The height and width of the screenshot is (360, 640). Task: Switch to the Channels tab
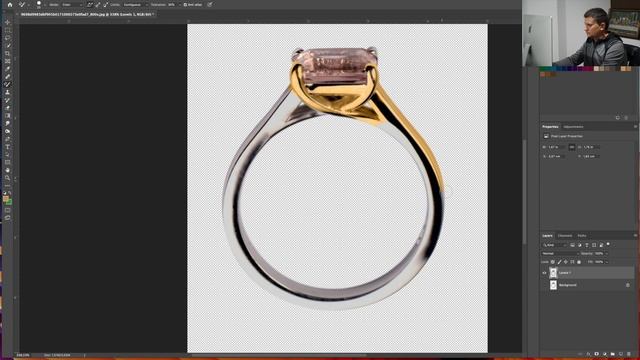tap(565, 236)
